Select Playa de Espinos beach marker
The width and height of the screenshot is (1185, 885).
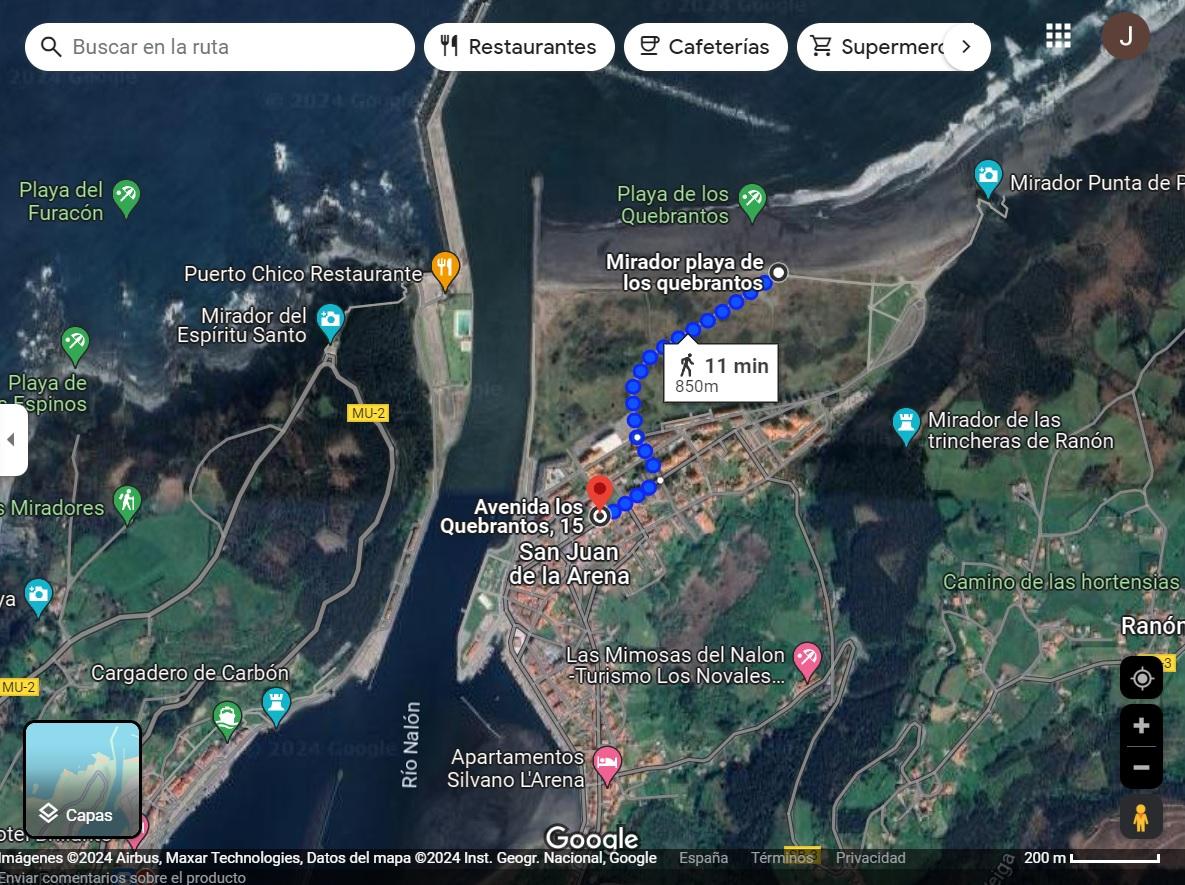(75, 345)
